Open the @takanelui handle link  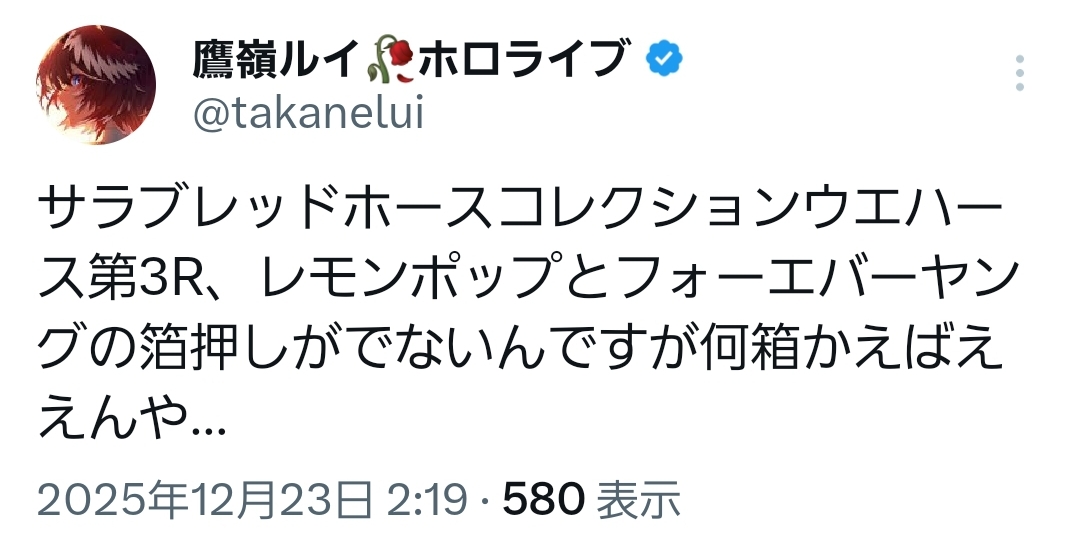(307, 115)
